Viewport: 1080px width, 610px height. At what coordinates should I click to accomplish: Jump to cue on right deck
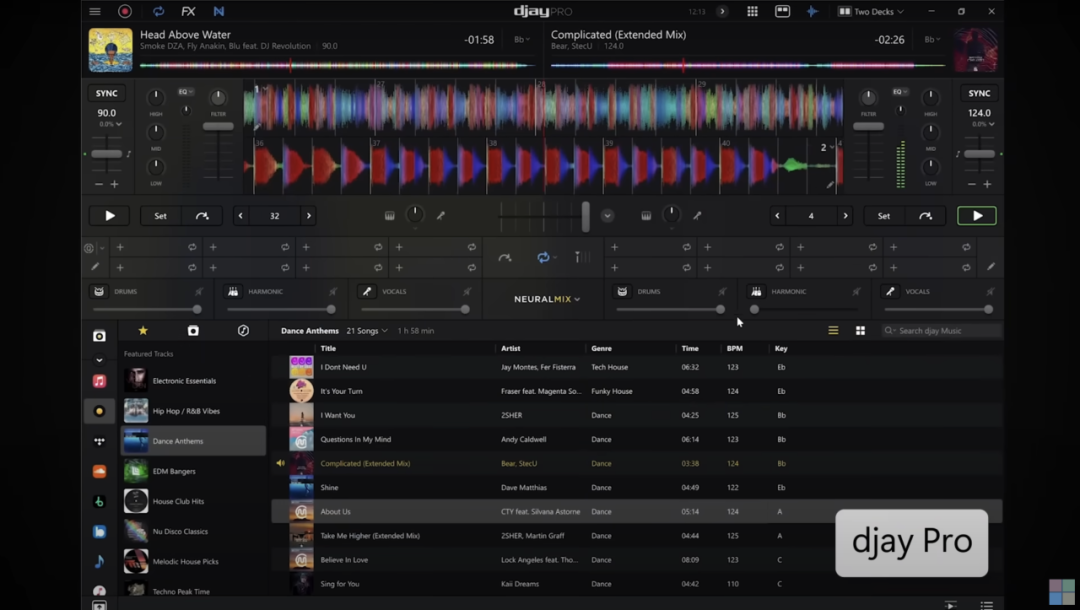[926, 215]
